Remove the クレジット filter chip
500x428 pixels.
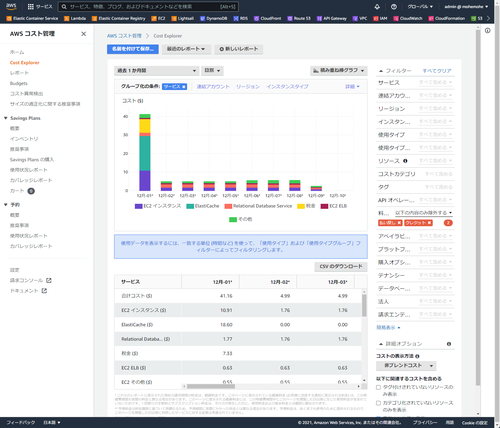click(429, 223)
